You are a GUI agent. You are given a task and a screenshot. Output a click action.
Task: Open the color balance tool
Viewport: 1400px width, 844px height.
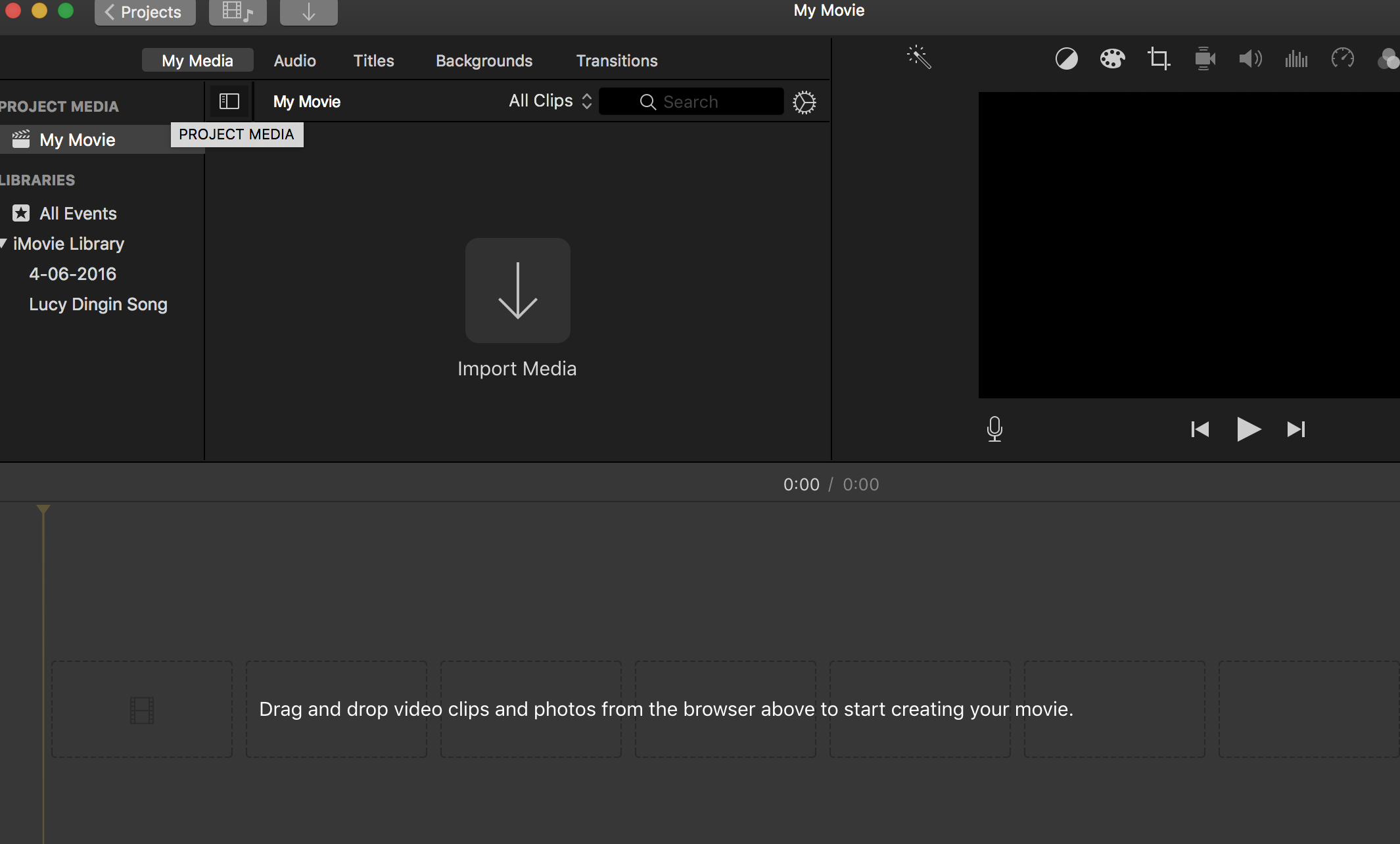coord(1066,59)
